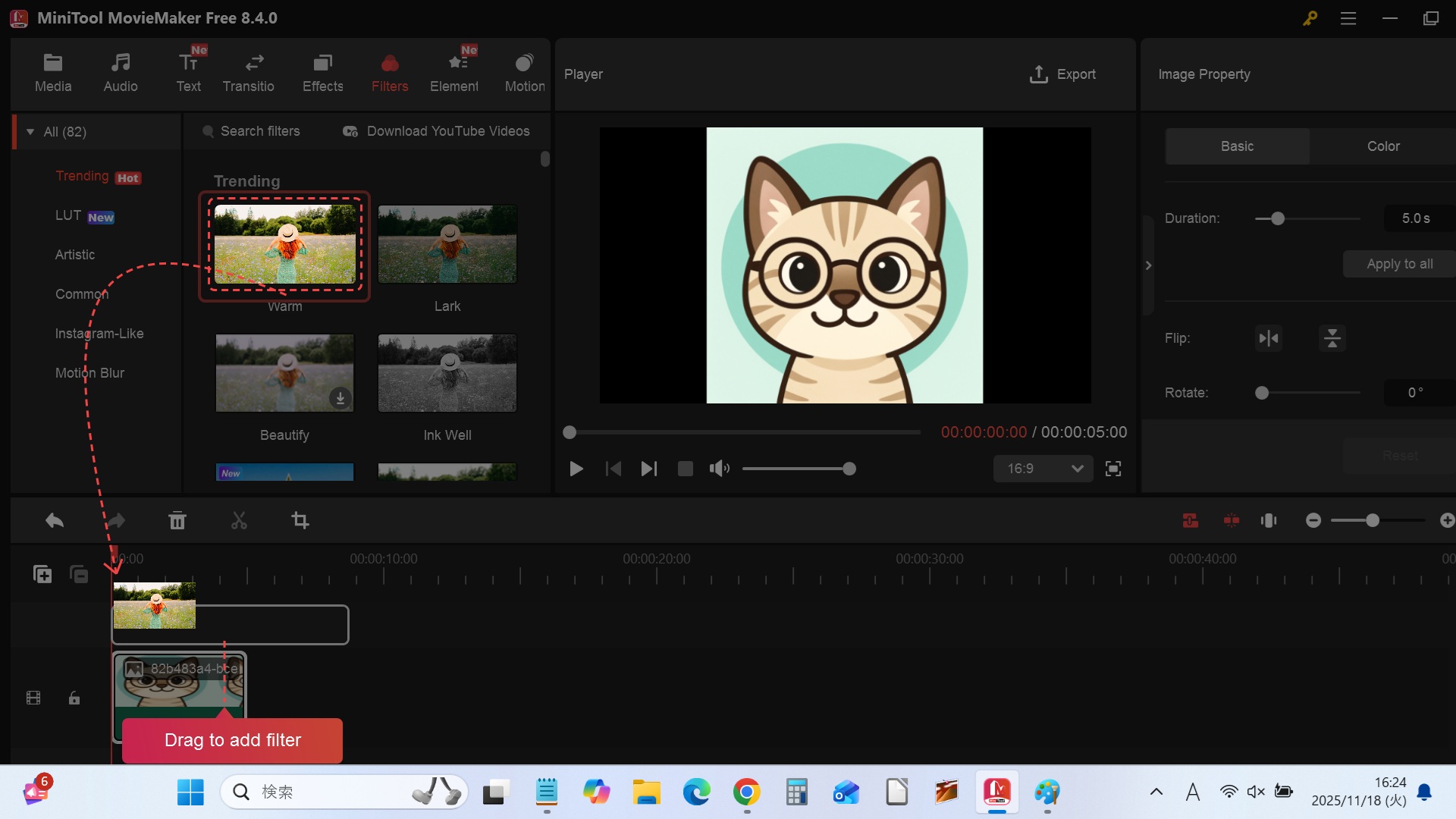Open the 16:9 aspect ratio dropdown
This screenshot has width=1456, height=819.
click(1043, 469)
